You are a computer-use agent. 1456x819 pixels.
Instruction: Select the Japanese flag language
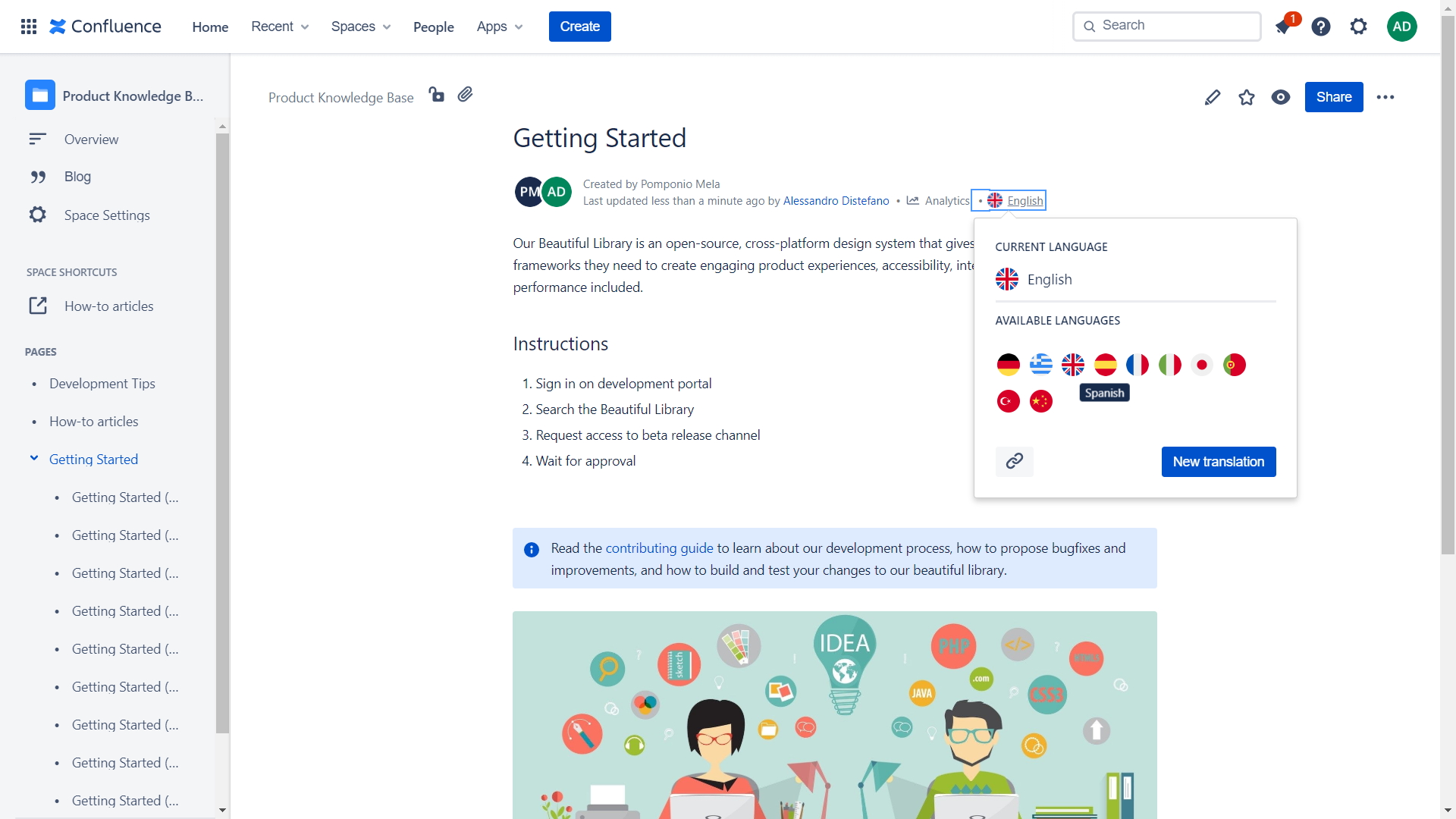[1201, 365]
